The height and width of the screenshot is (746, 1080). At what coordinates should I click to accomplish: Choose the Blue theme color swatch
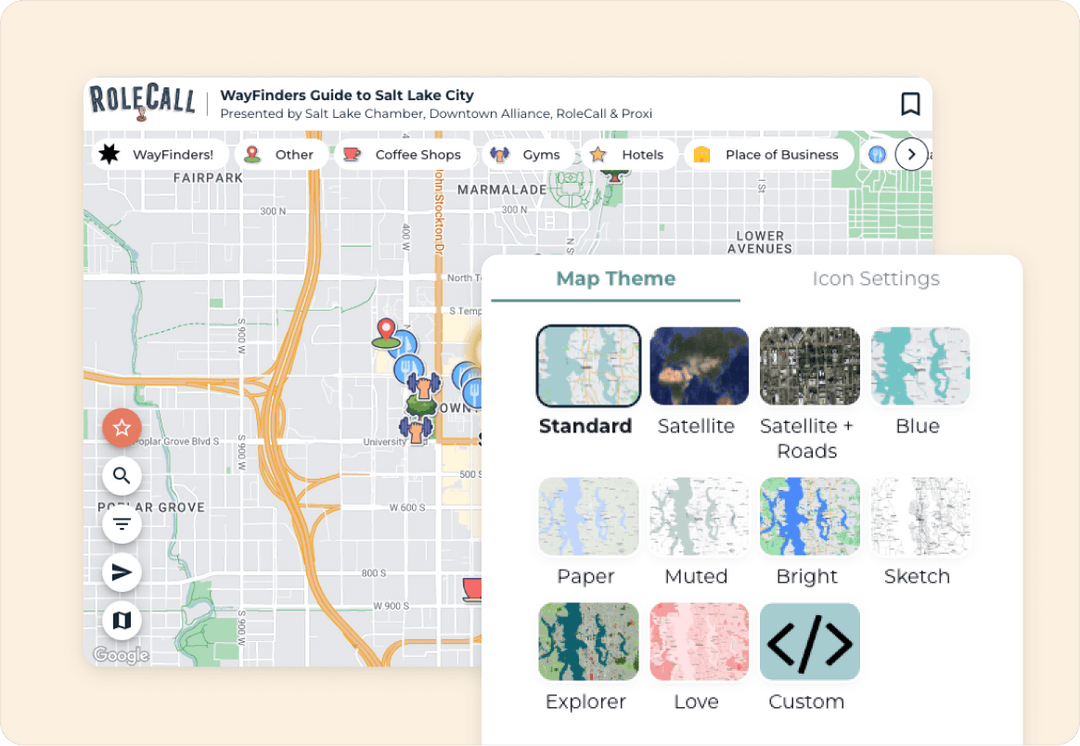click(x=919, y=366)
